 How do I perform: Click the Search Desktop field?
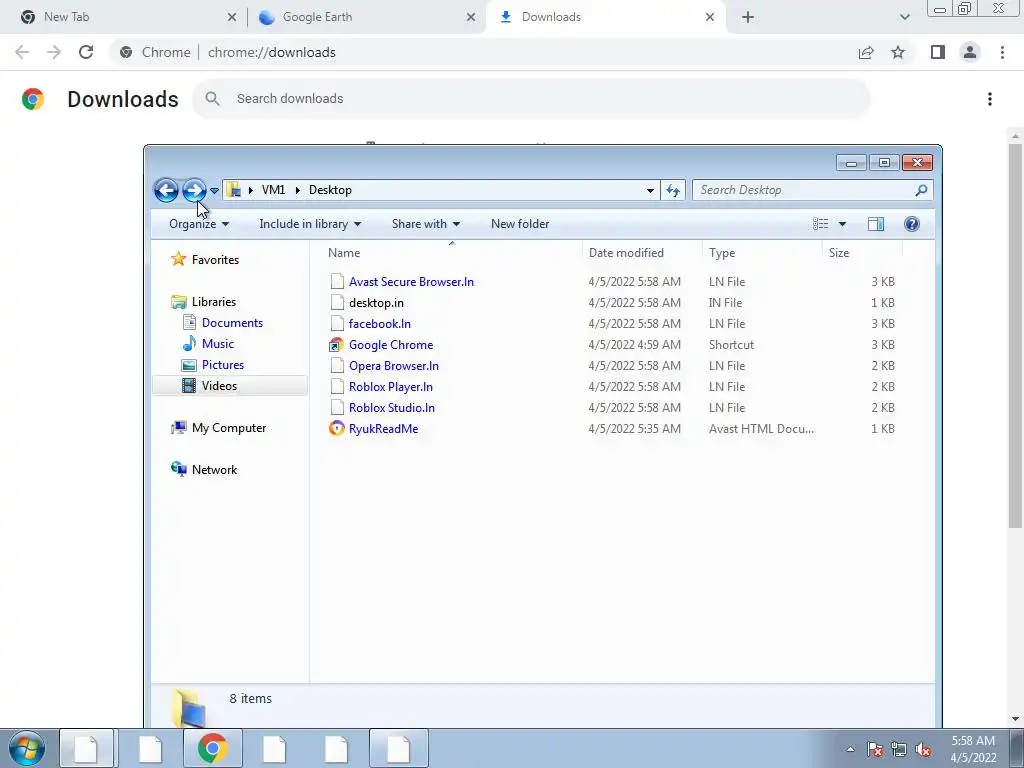tap(812, 190)
